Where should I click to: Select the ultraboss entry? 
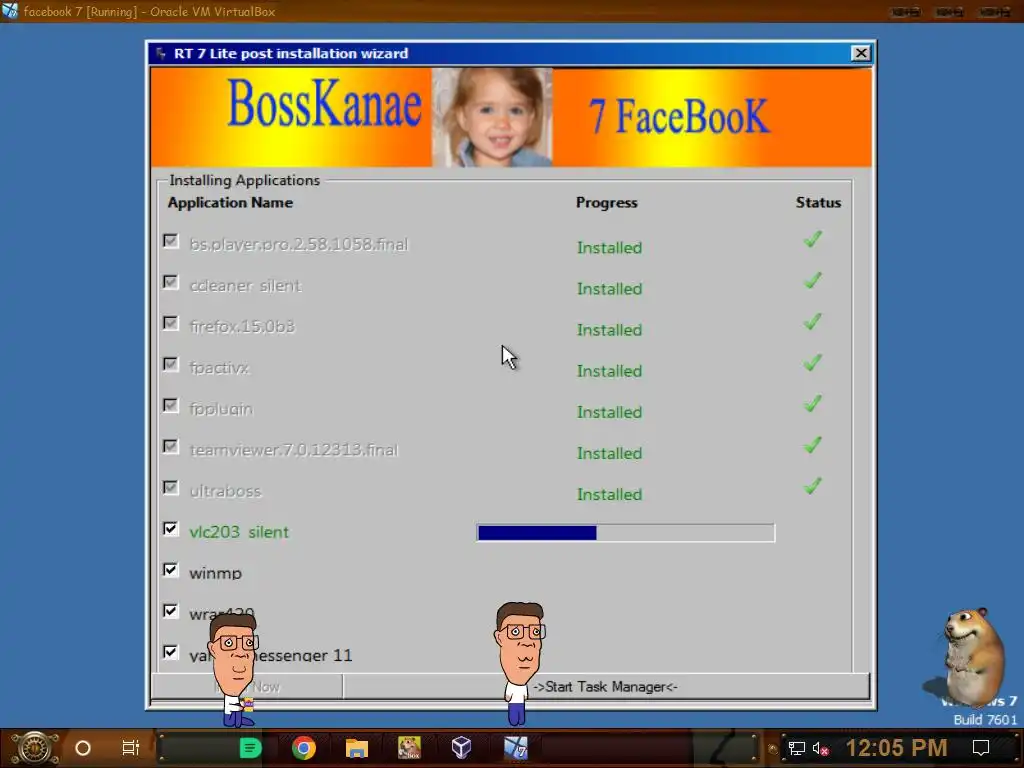tap(225, 491)
